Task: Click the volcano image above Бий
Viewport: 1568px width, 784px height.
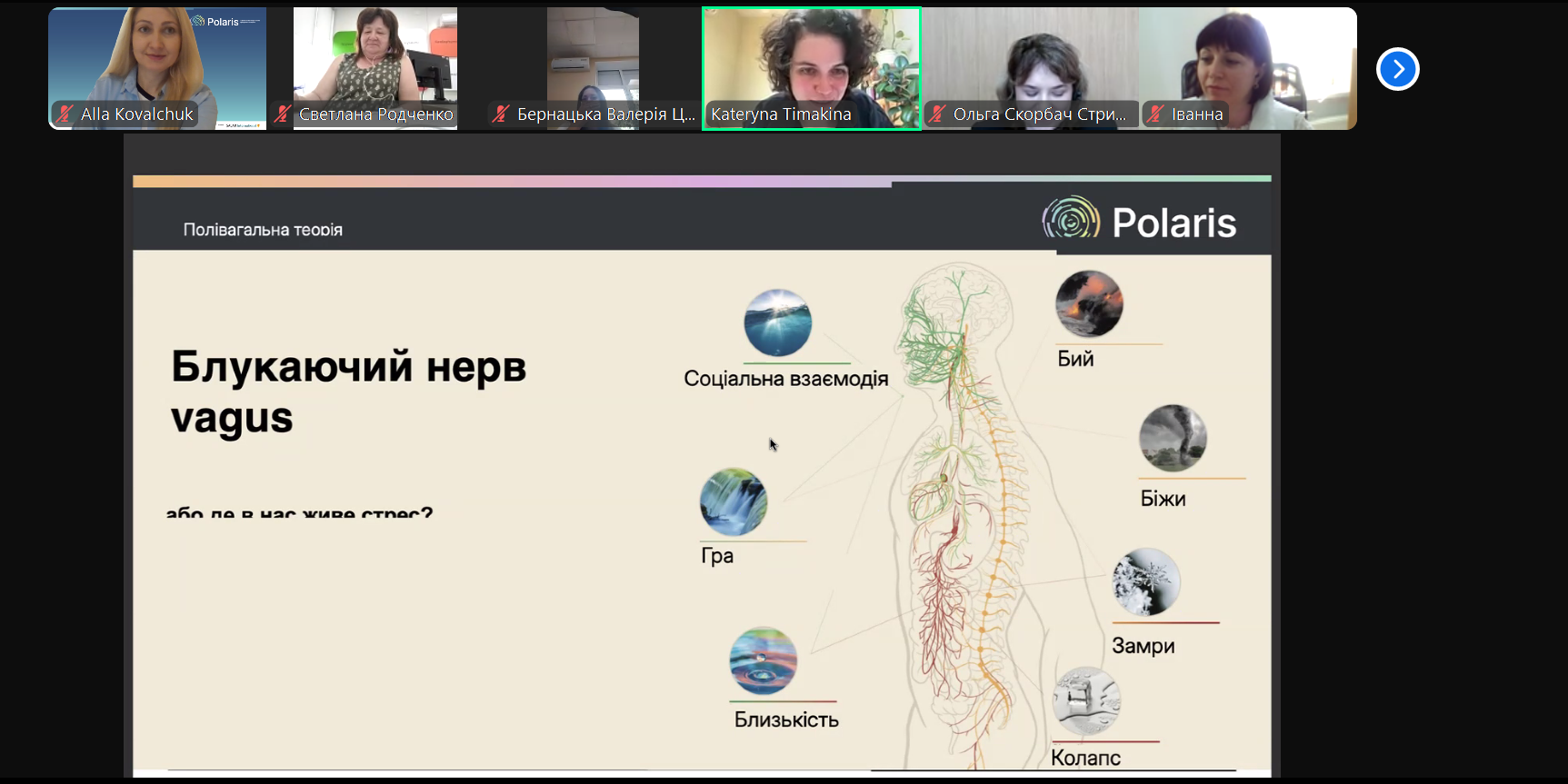Action: pyautogui.click(x=1089, y=304)
